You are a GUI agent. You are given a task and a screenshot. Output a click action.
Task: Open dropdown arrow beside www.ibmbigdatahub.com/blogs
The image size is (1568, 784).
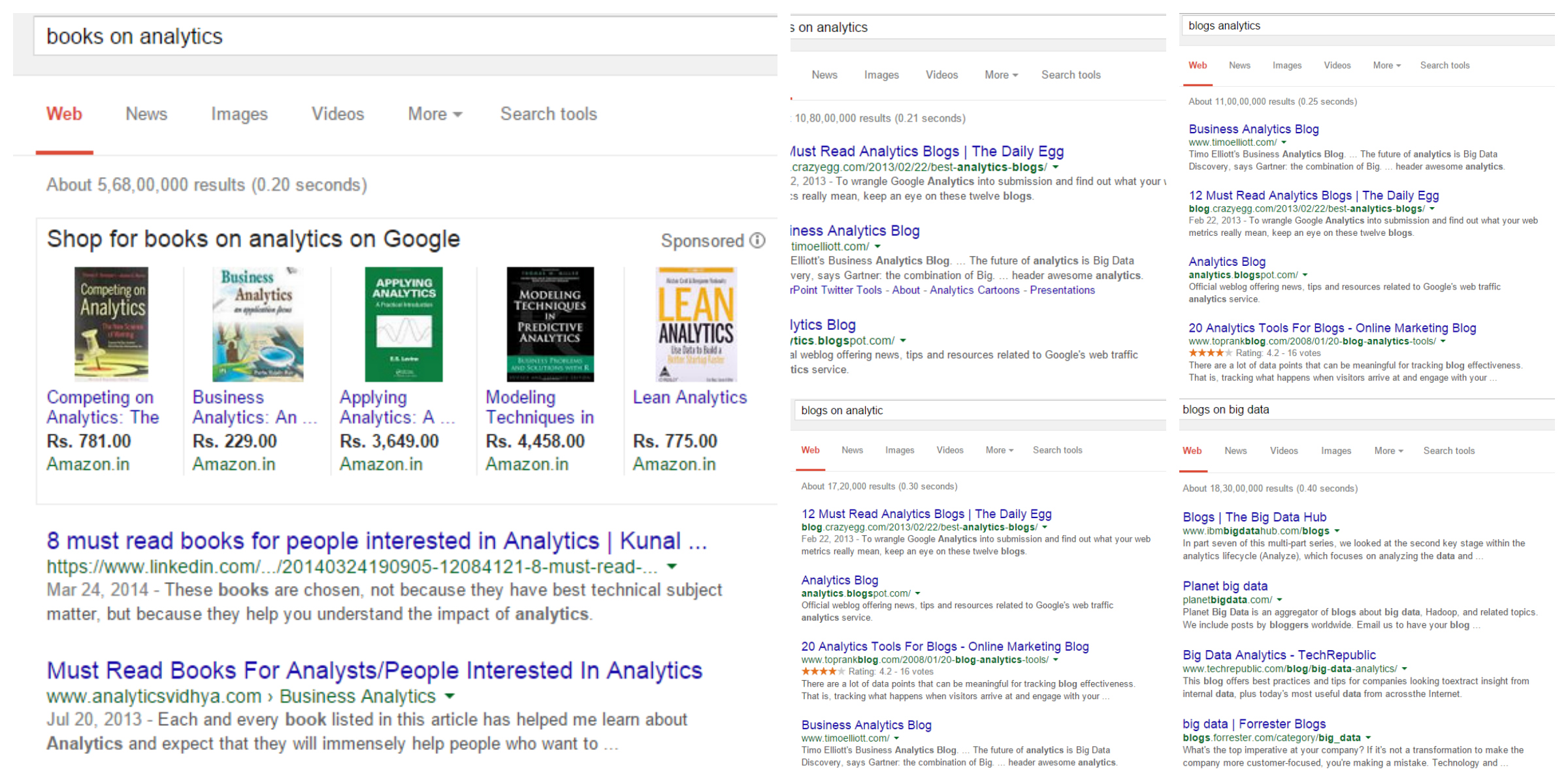pos(1337,531)
